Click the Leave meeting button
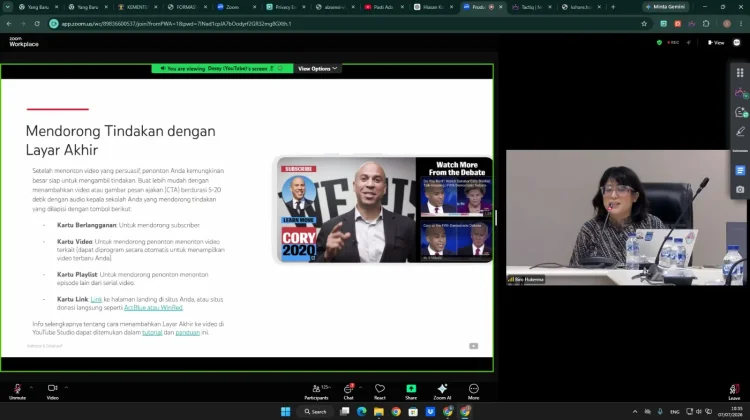The image size is (750, 420). point(734,392)
